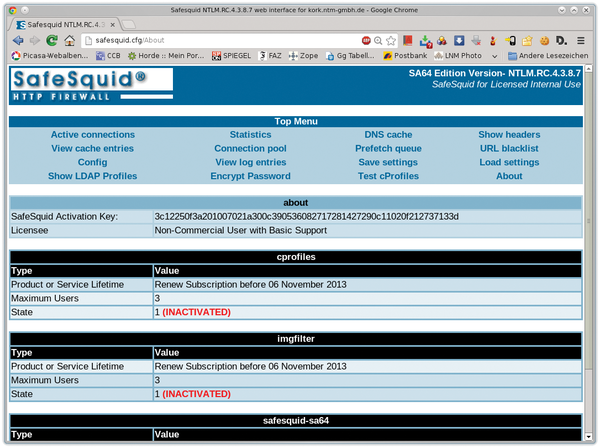Click INACTIVATED state in imgfilter table
600x448 pixels.
(x=196, y=394)
